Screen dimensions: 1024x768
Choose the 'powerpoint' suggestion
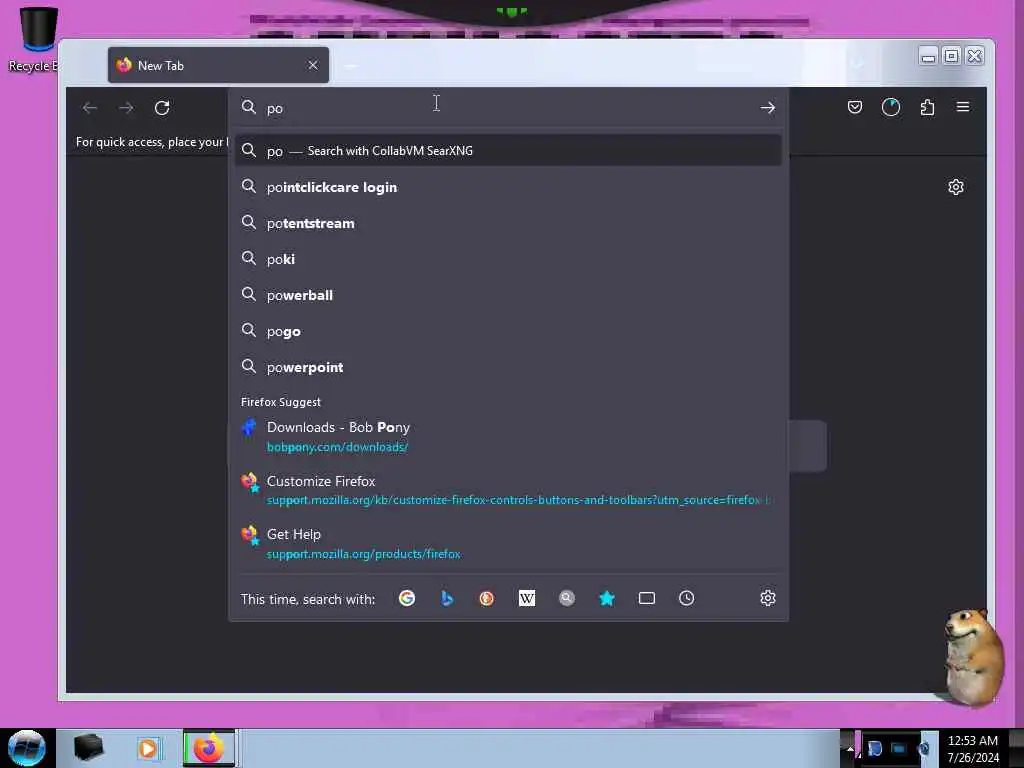click(508, 367)
